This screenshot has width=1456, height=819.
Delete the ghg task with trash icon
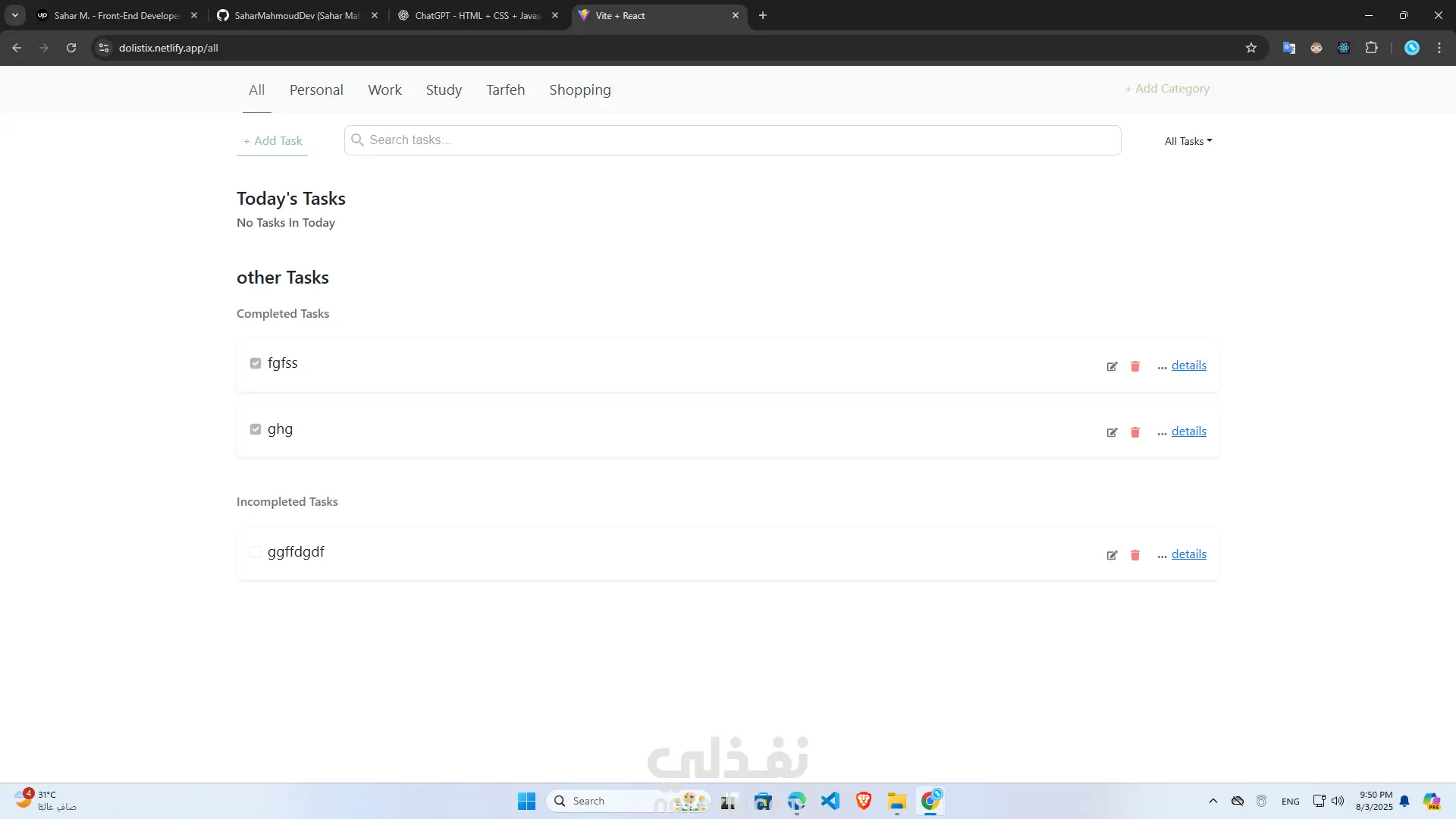1135,432
